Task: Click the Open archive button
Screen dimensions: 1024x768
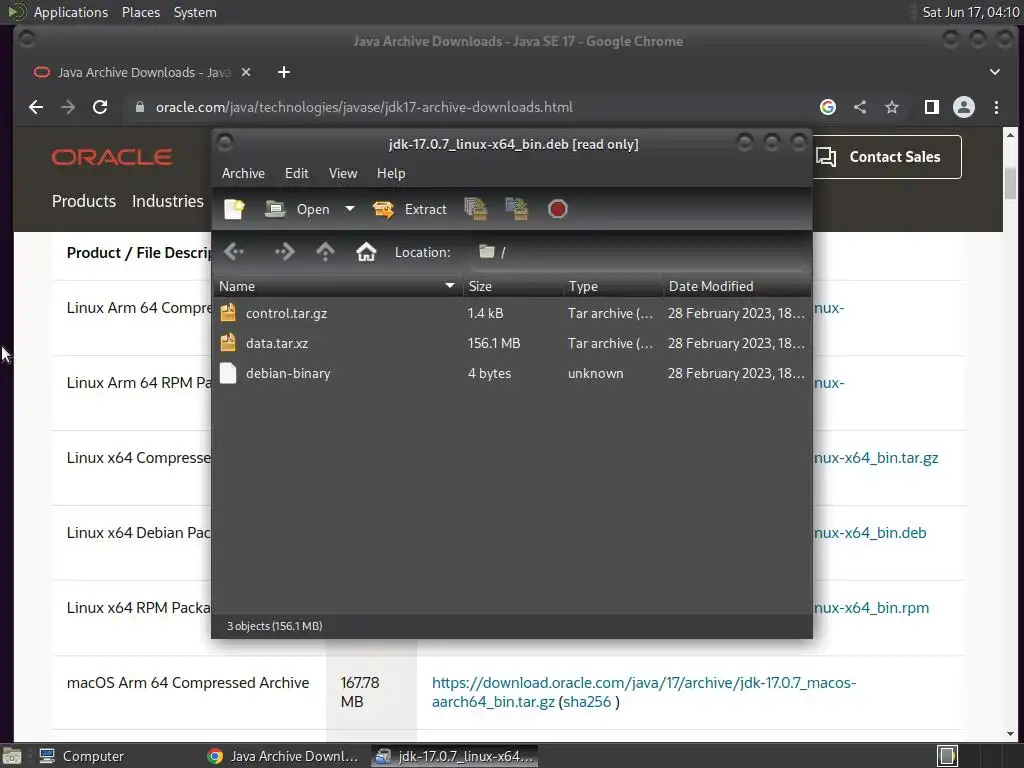Action: (297, 210)
